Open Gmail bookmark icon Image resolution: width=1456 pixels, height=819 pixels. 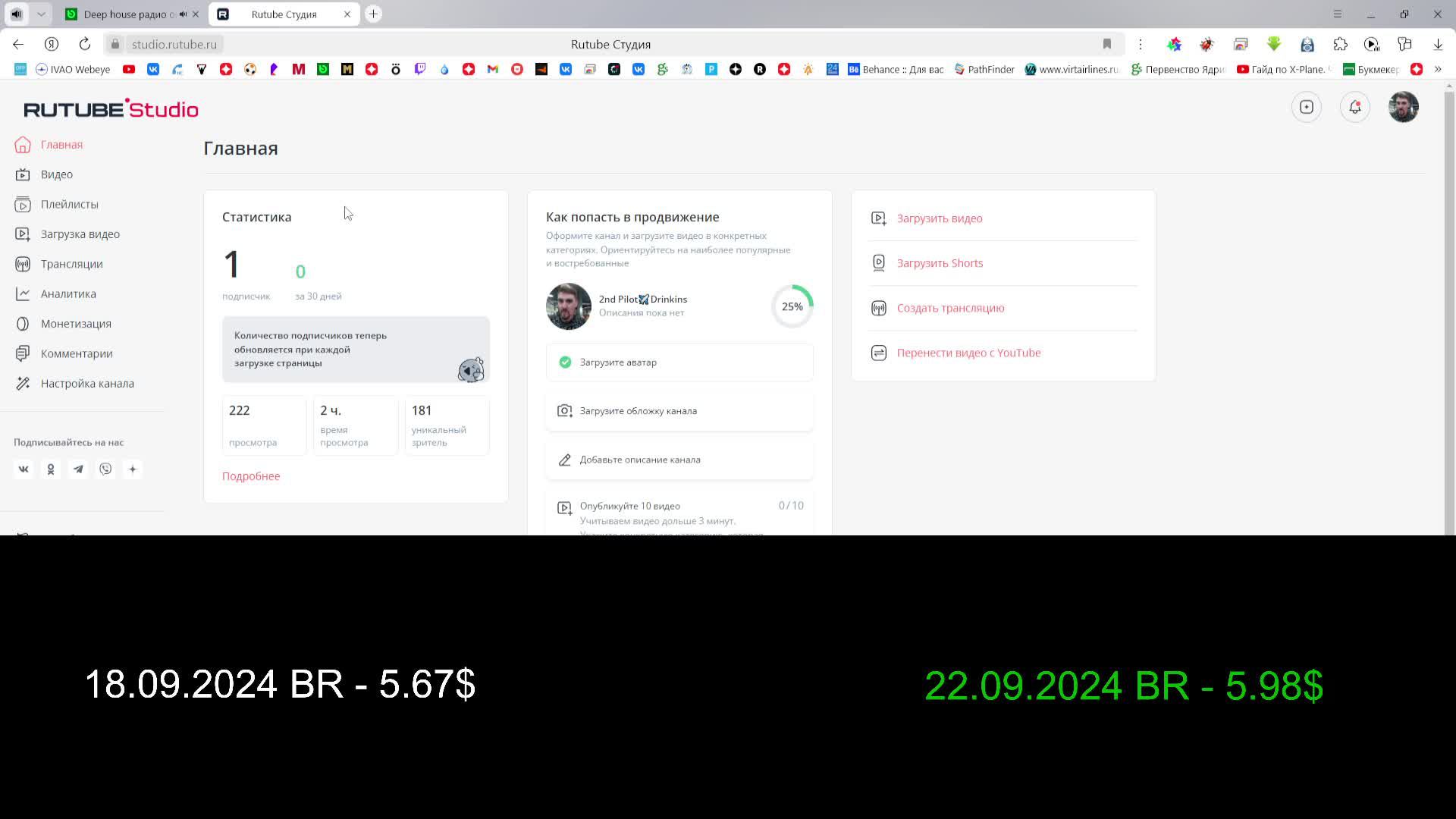[x=493, y=69]
